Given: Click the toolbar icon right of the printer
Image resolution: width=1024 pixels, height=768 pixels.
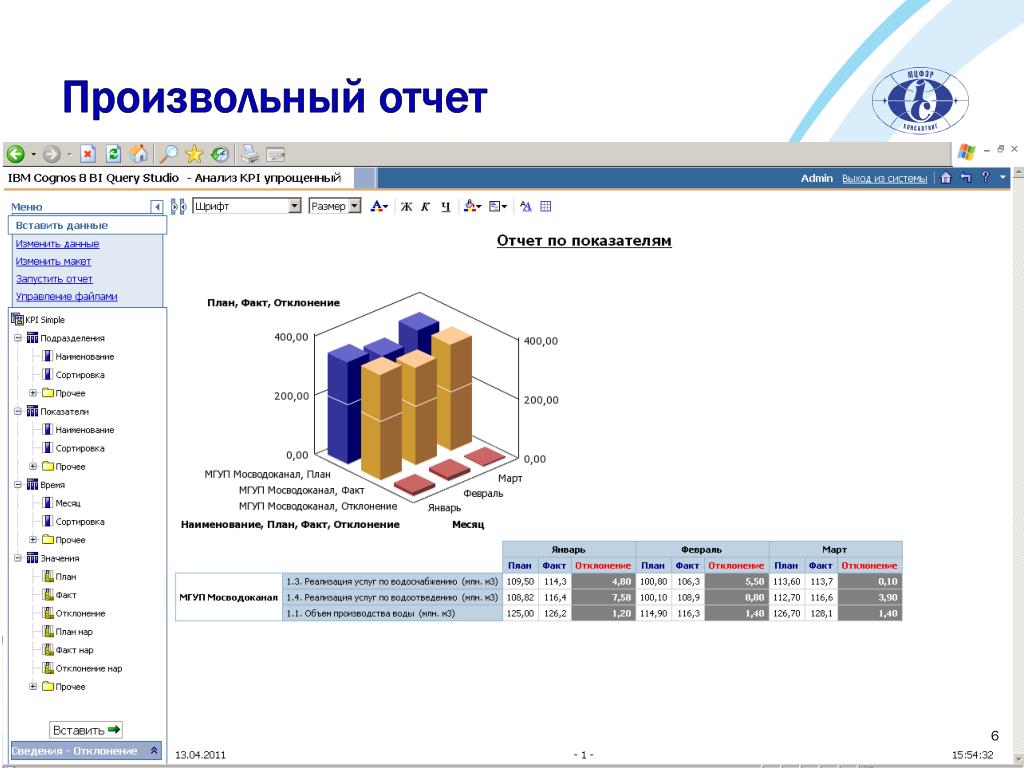Looking at the screenshot, I should click(x=276, y=155).
